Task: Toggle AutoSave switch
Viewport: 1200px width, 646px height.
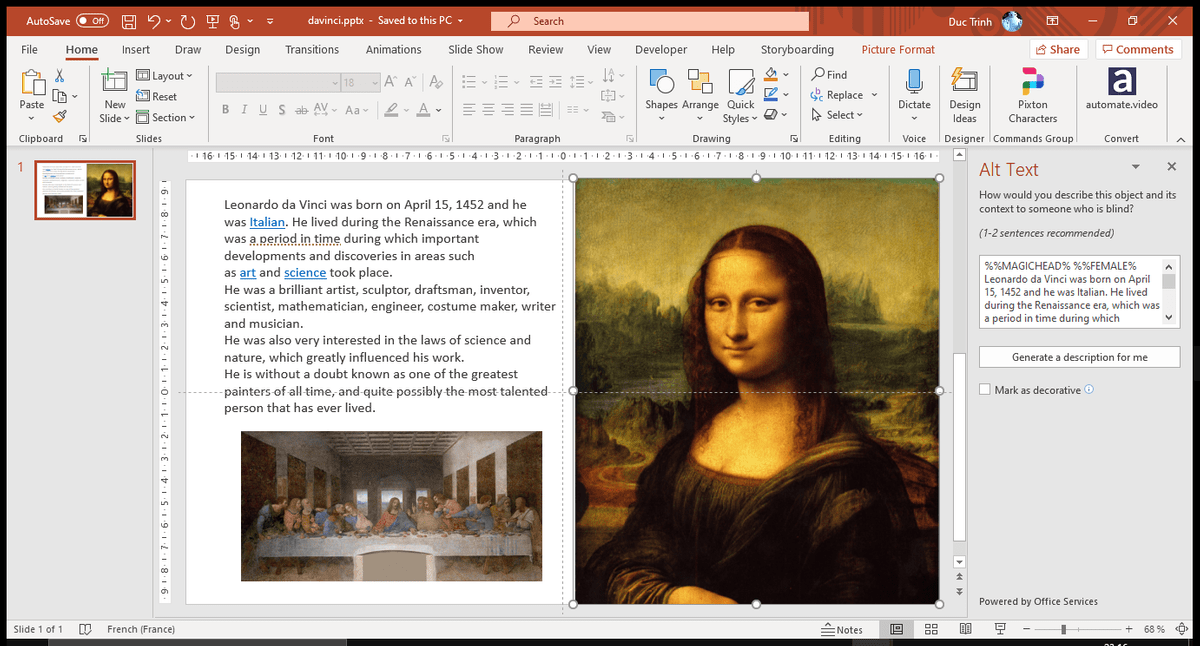Action: 92,21
